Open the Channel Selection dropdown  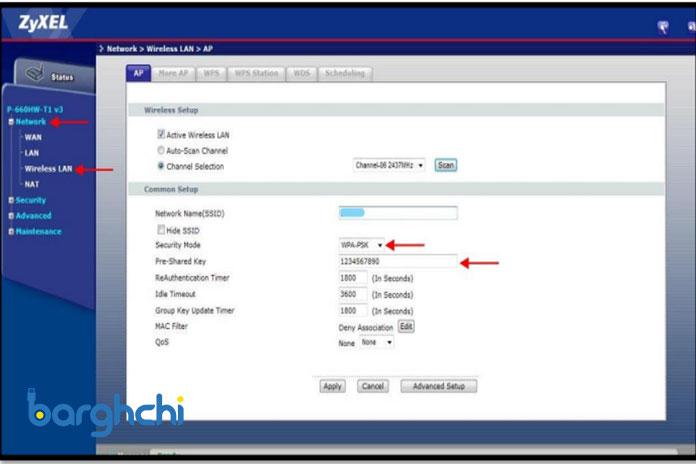coord(390,166)
